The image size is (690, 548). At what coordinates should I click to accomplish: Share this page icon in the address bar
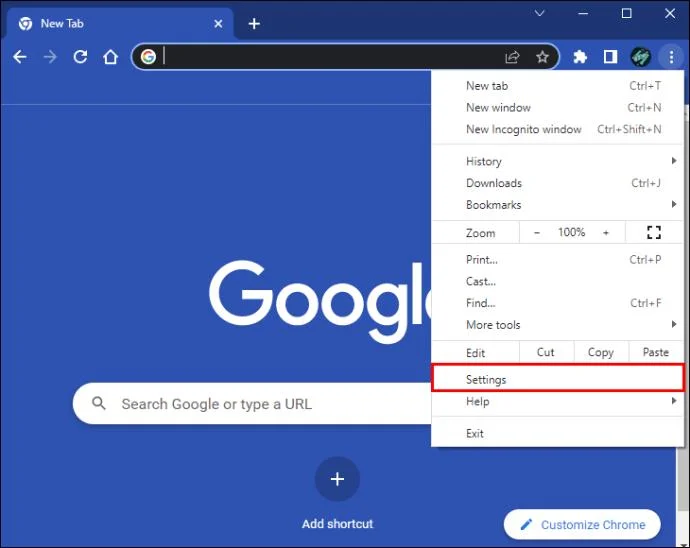pos(512,57)
